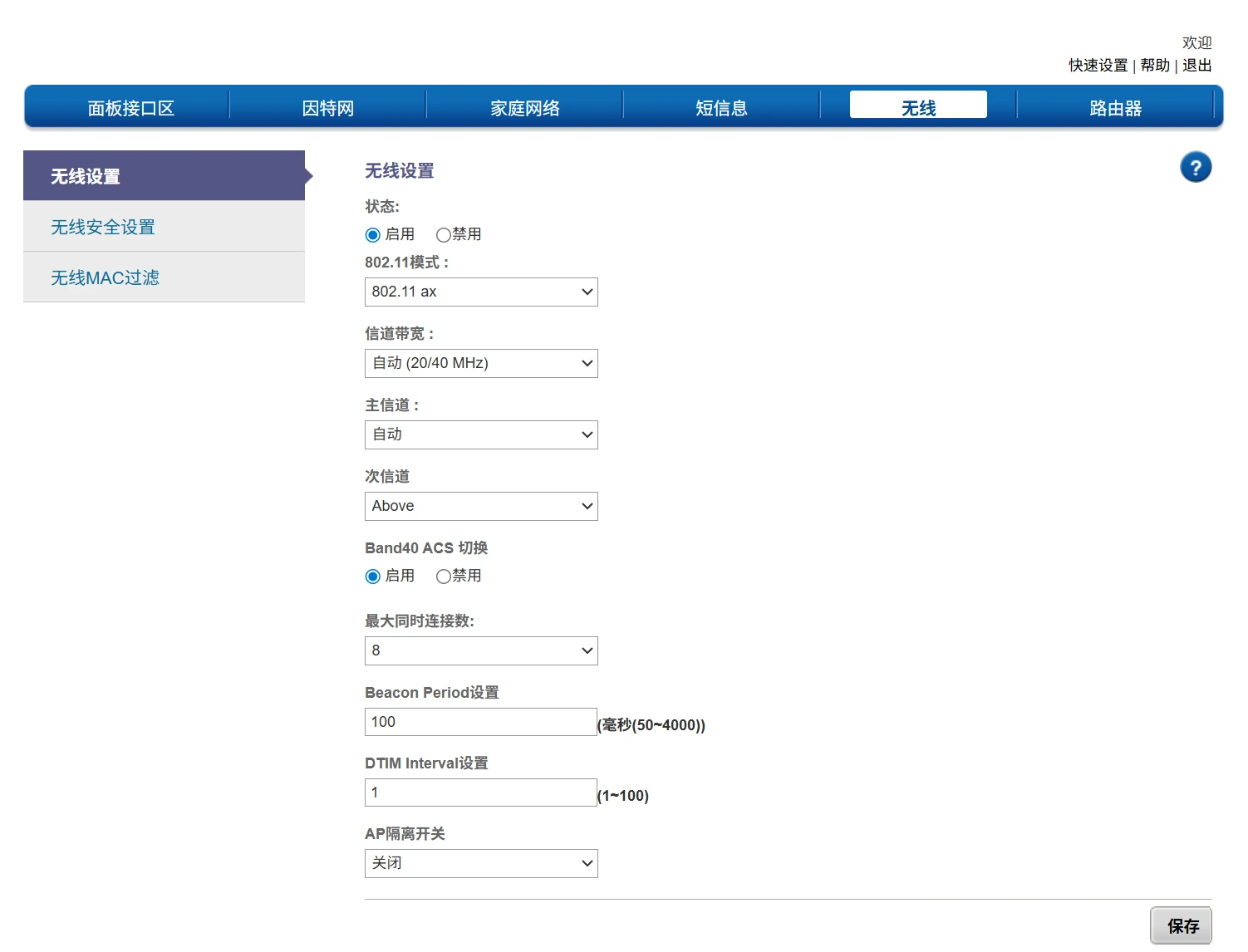Click the 保存 button

(x=1181, y=925)
